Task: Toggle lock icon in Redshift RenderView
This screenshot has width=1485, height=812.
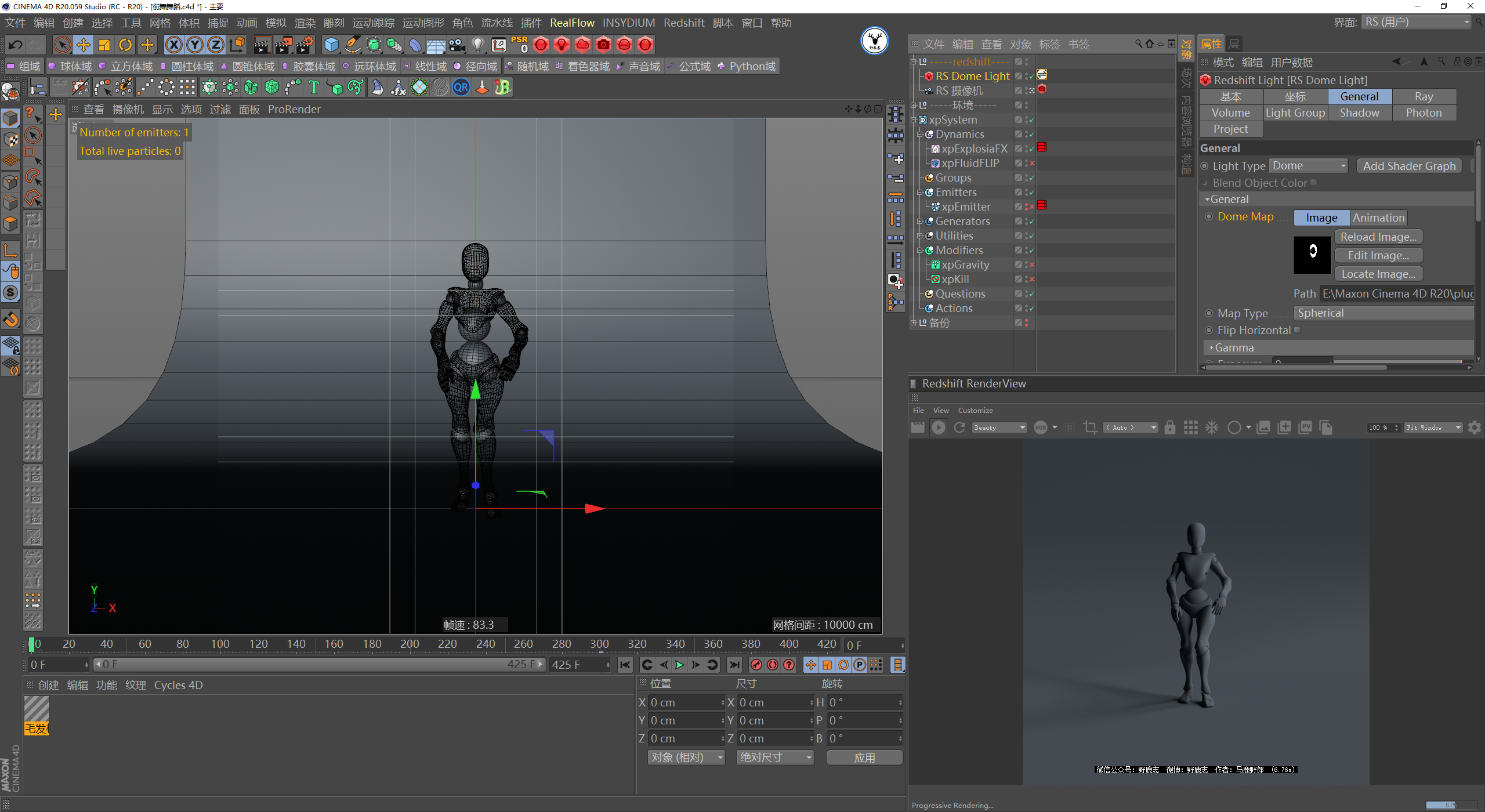Action: pos(1169,427)
